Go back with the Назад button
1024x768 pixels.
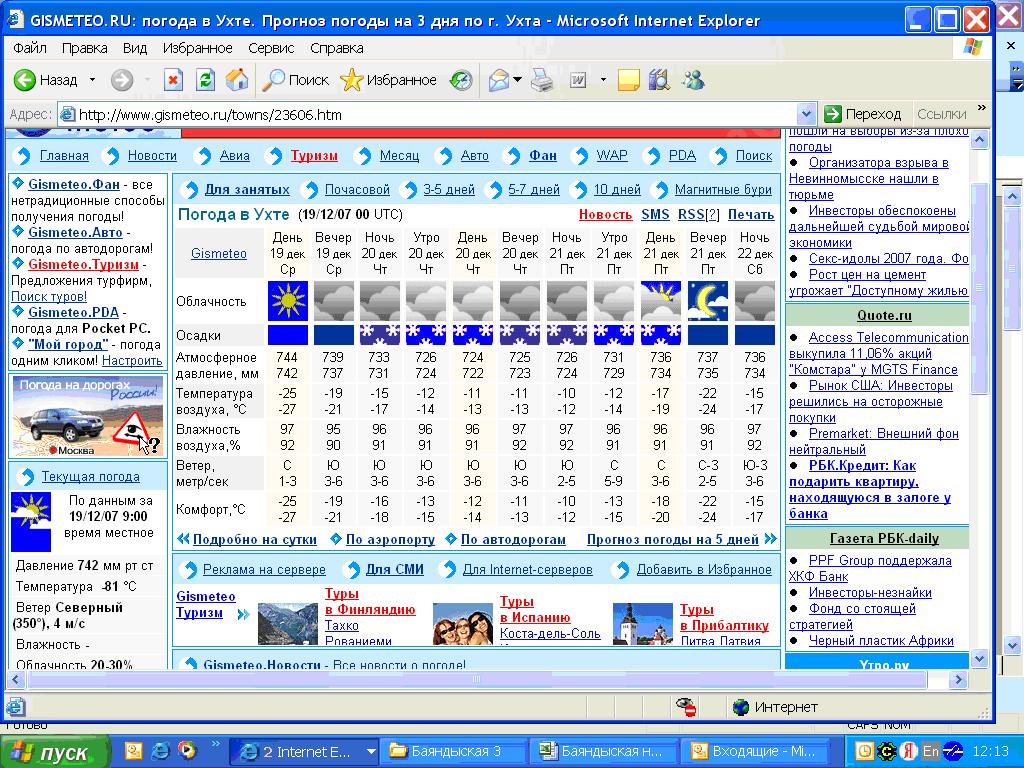[x=46, y=80]
